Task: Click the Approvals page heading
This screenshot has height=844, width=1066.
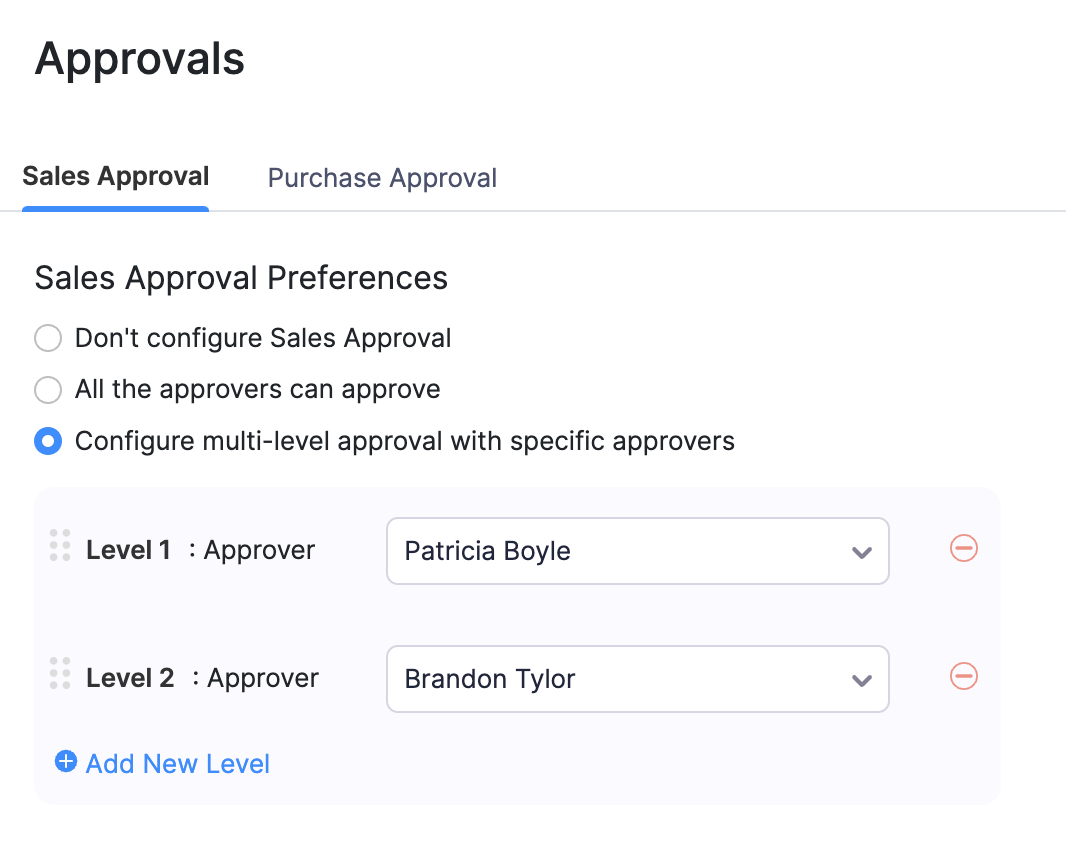Action: coord(139,59)
